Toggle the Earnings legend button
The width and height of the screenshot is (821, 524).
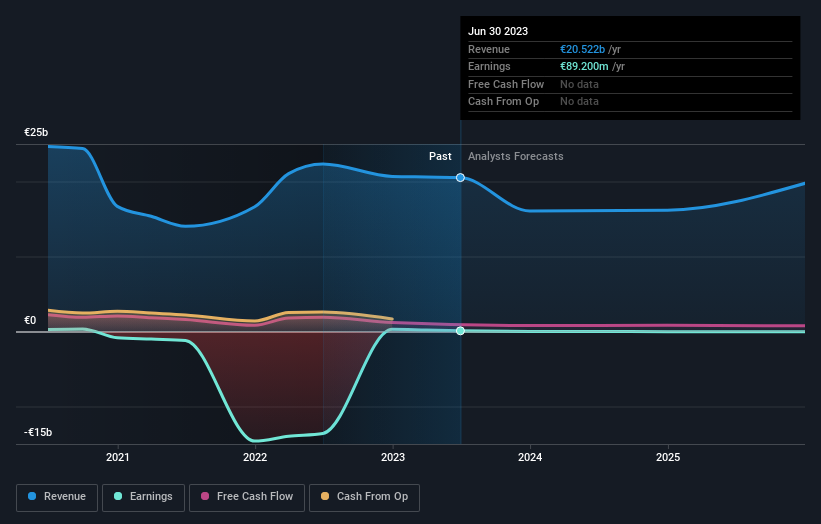[x=143, y=497]
